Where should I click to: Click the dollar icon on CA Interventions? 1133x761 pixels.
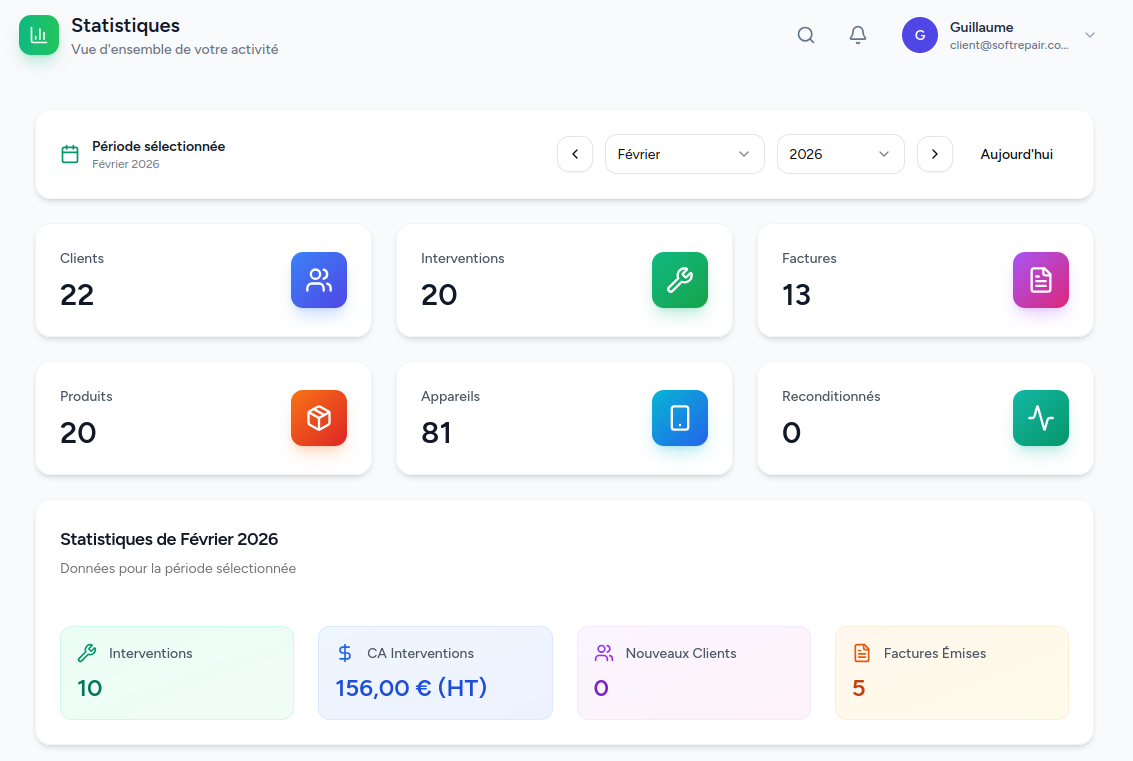click(345, 653)
